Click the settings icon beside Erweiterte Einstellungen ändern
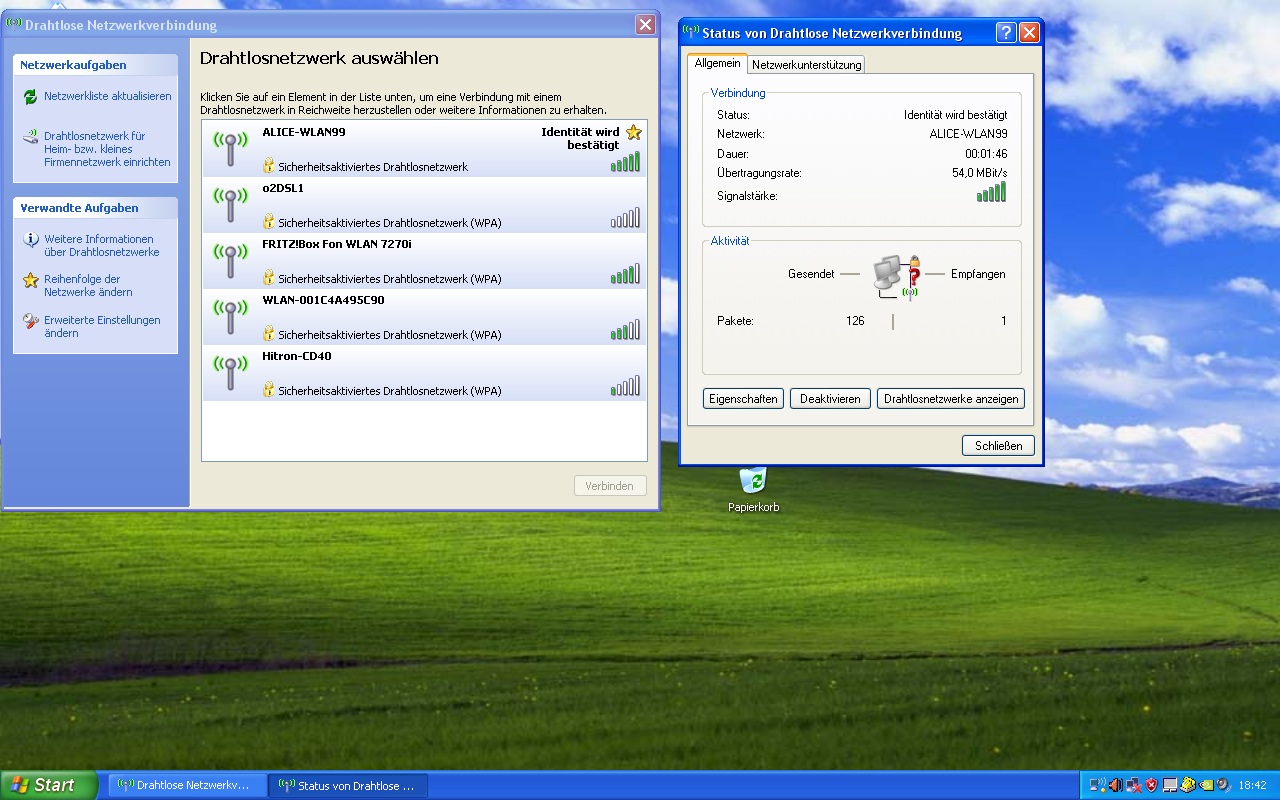Image resolution: width=1280 pixels, height=800 pixels. click(30, 321)
